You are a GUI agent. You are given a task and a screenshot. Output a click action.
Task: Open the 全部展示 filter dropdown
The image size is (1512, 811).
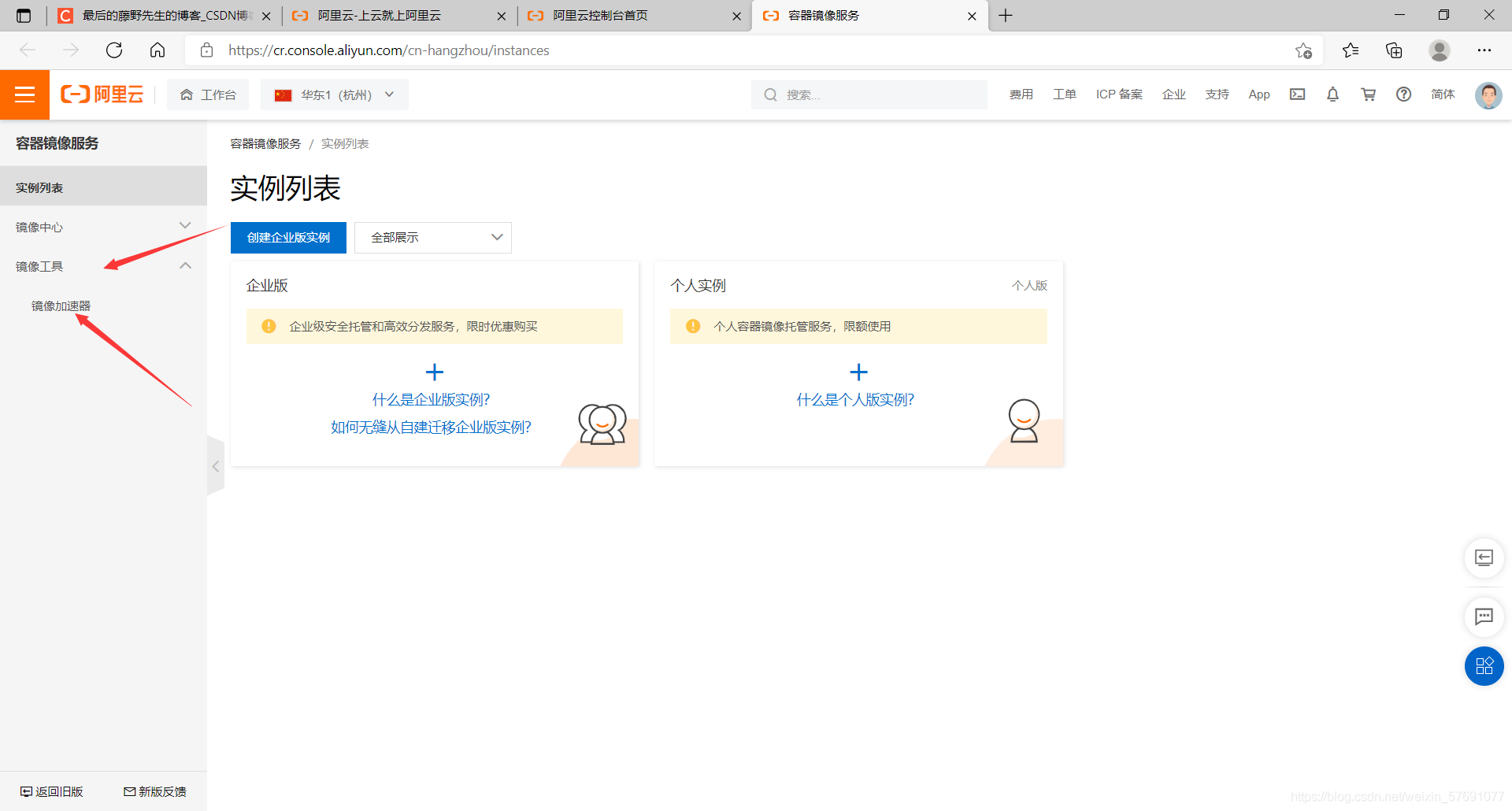click(x=433, y=238)
